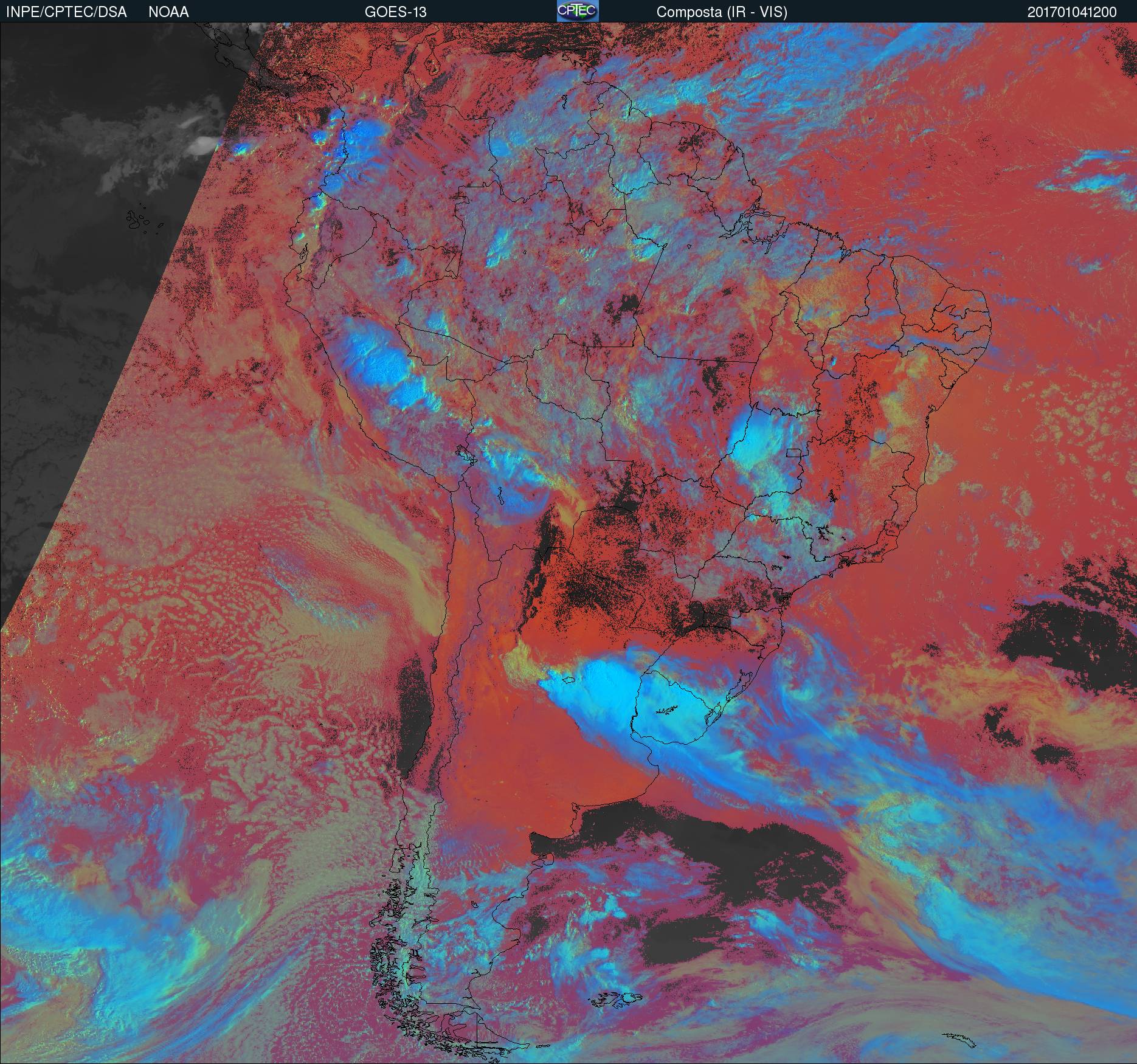1137x1064 pixels.
Task: Click the GOES-13 satellite label
Action: point(395,12)
